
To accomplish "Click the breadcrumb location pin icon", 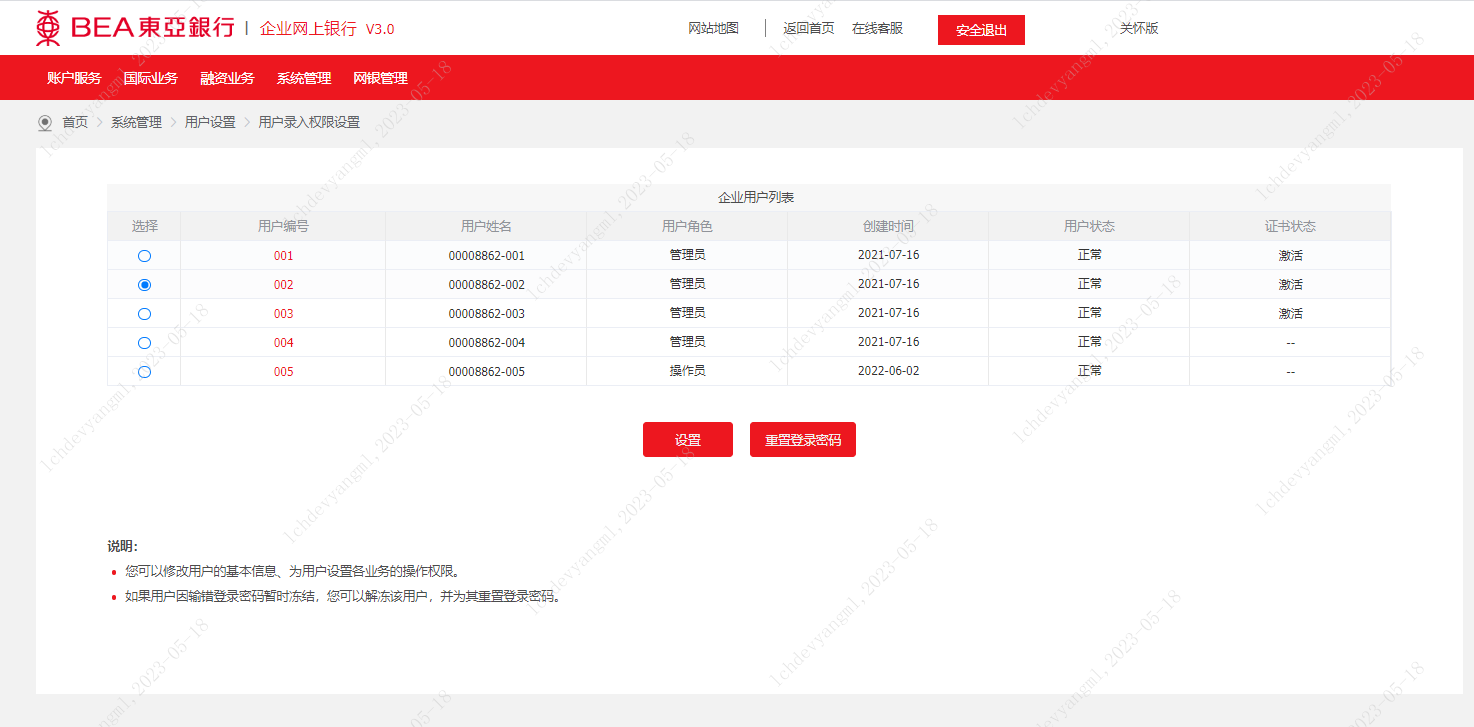I will pos(45,123).
